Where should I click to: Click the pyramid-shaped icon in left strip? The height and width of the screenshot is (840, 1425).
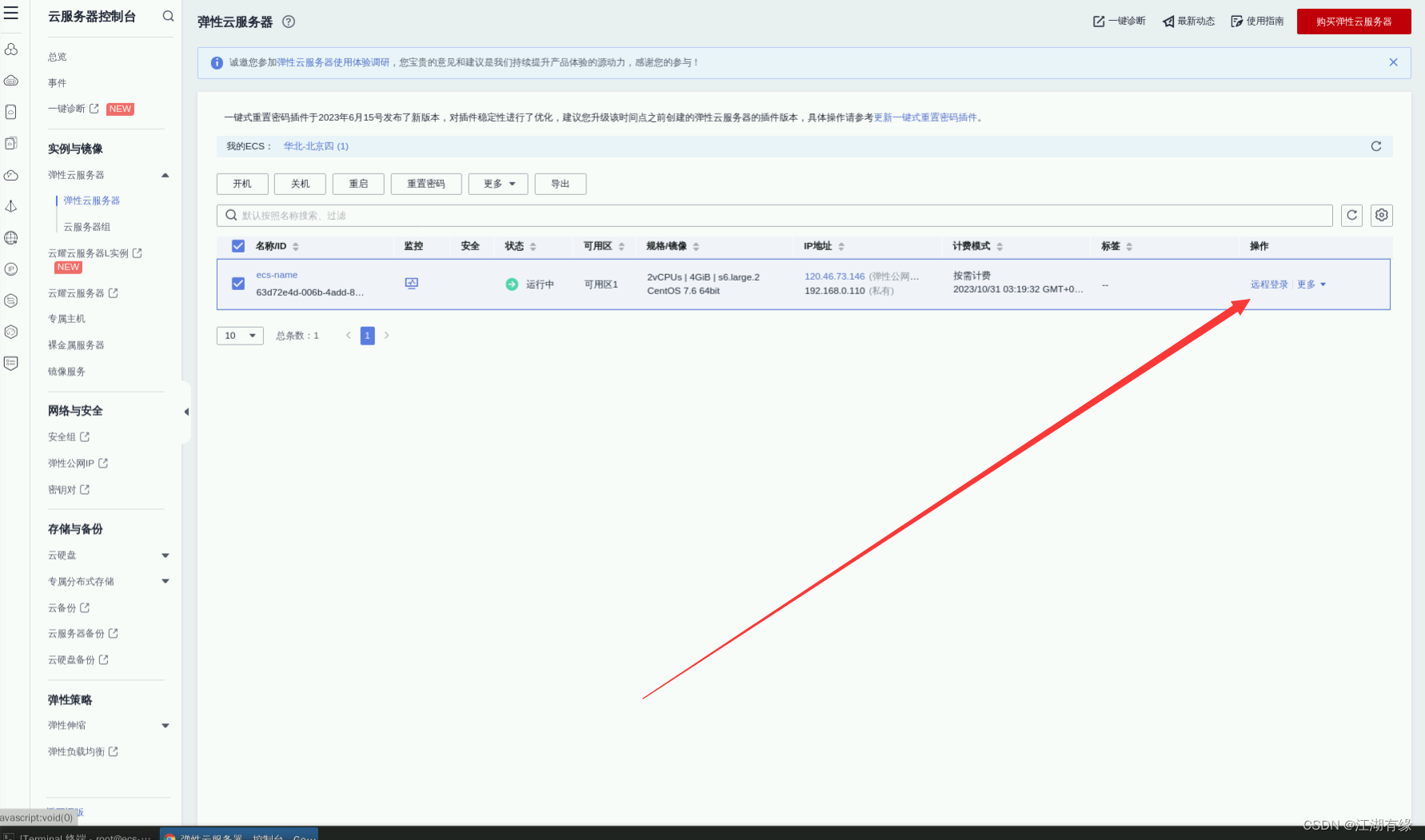(11, 206)
